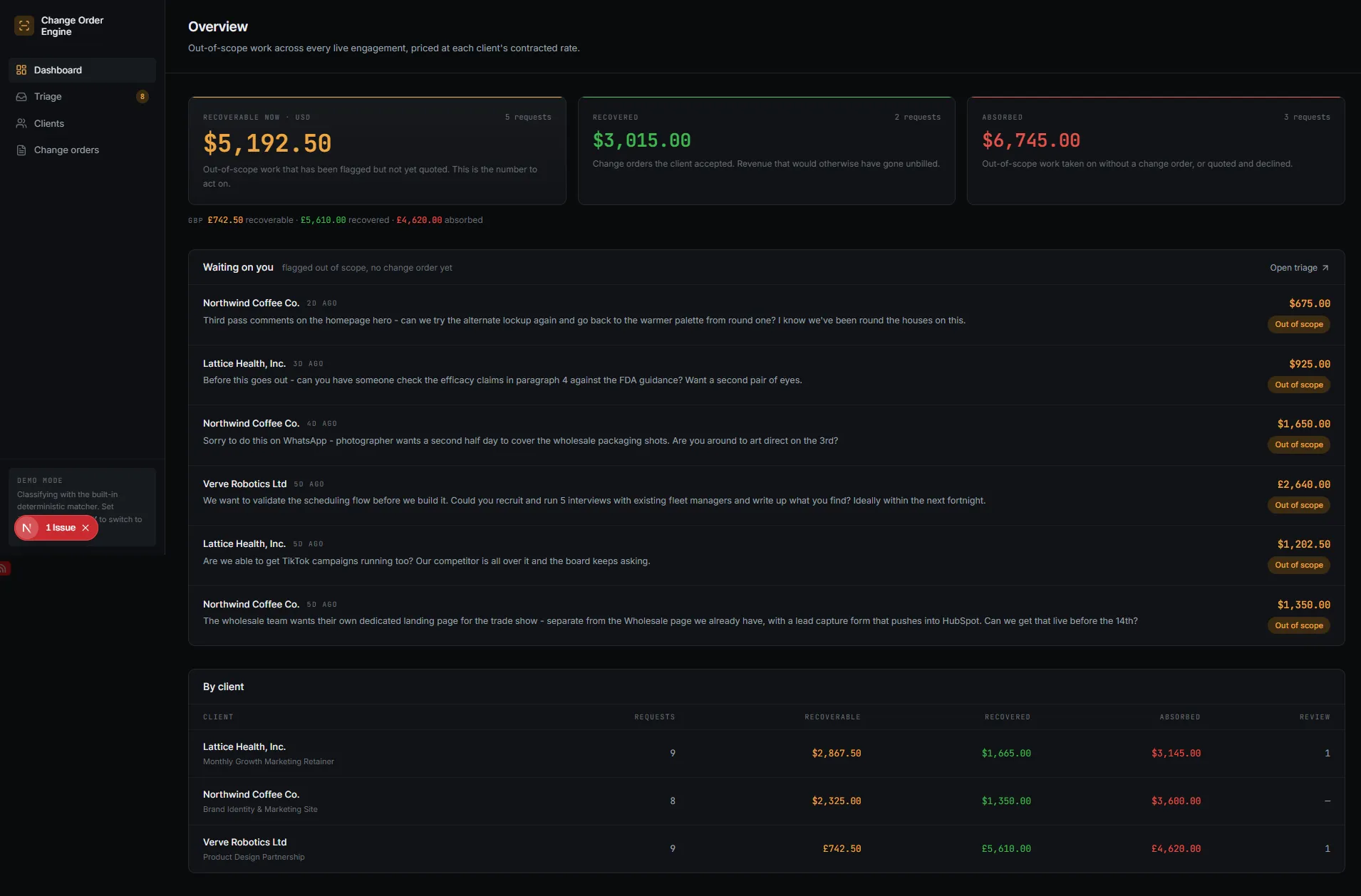Click the Out of scope badge under $675.00

pyautogui.click(x=1298, y=325)
